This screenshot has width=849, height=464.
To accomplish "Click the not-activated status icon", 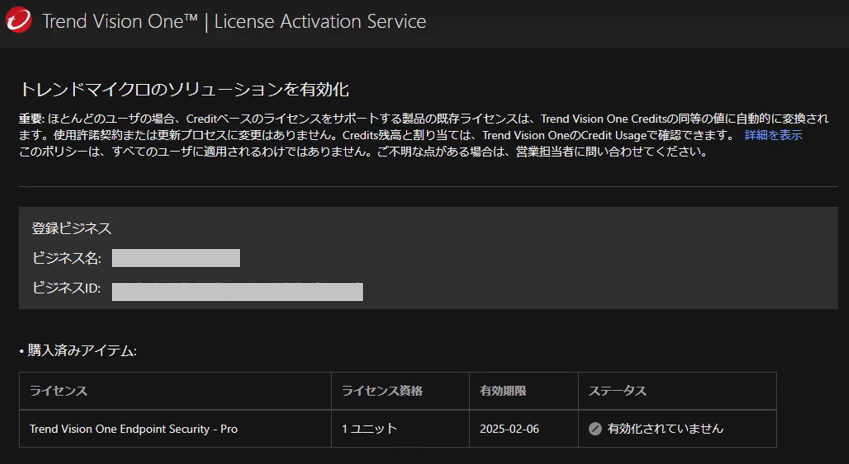I will (595, 429).
